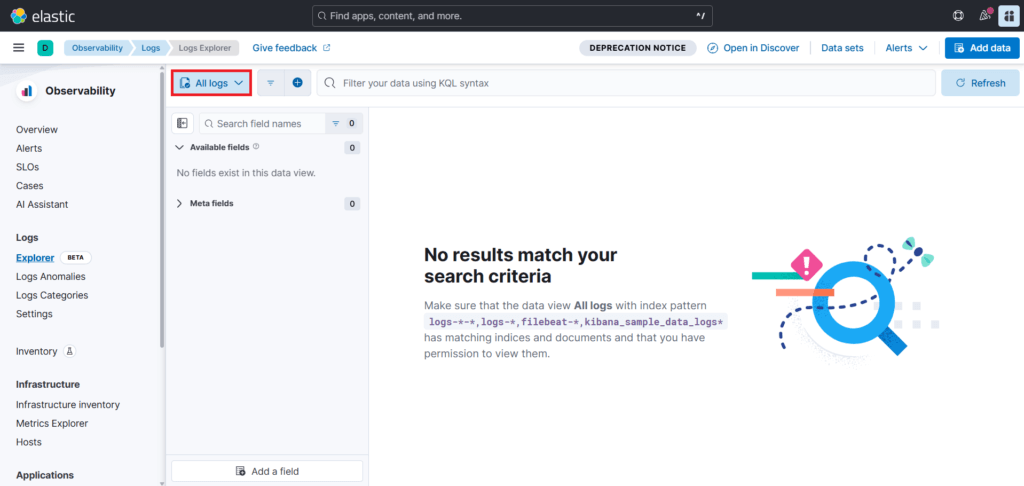Open Inventory in sidebar

point(37,351)
